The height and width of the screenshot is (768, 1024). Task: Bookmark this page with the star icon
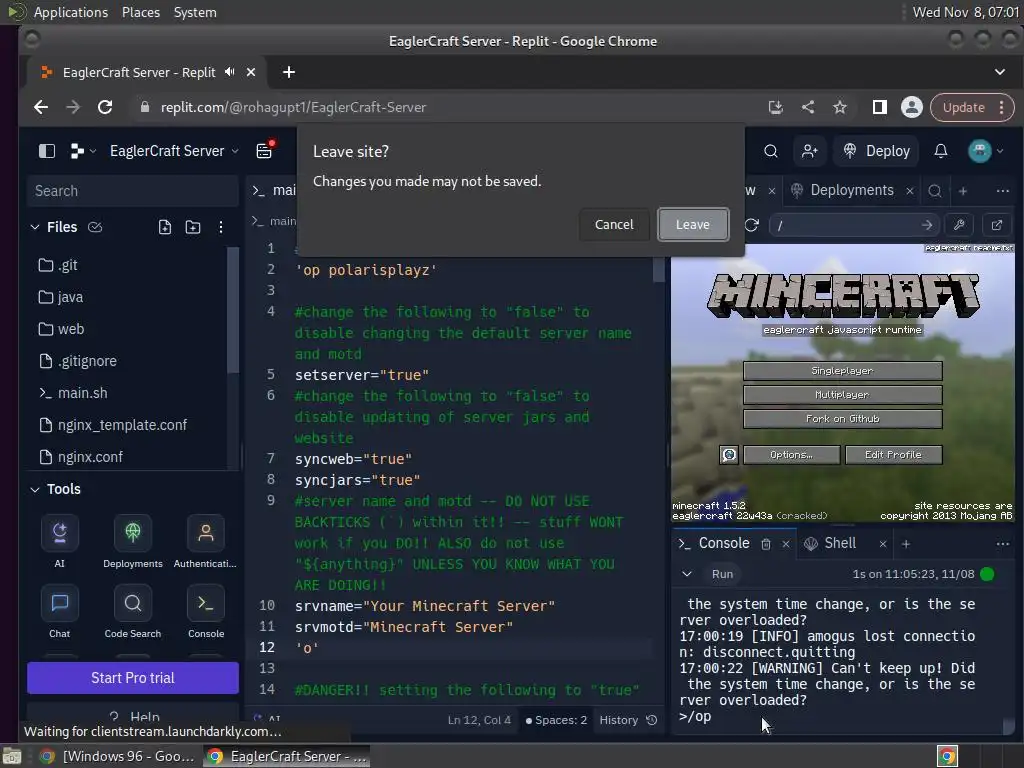(x=840, y=107)
